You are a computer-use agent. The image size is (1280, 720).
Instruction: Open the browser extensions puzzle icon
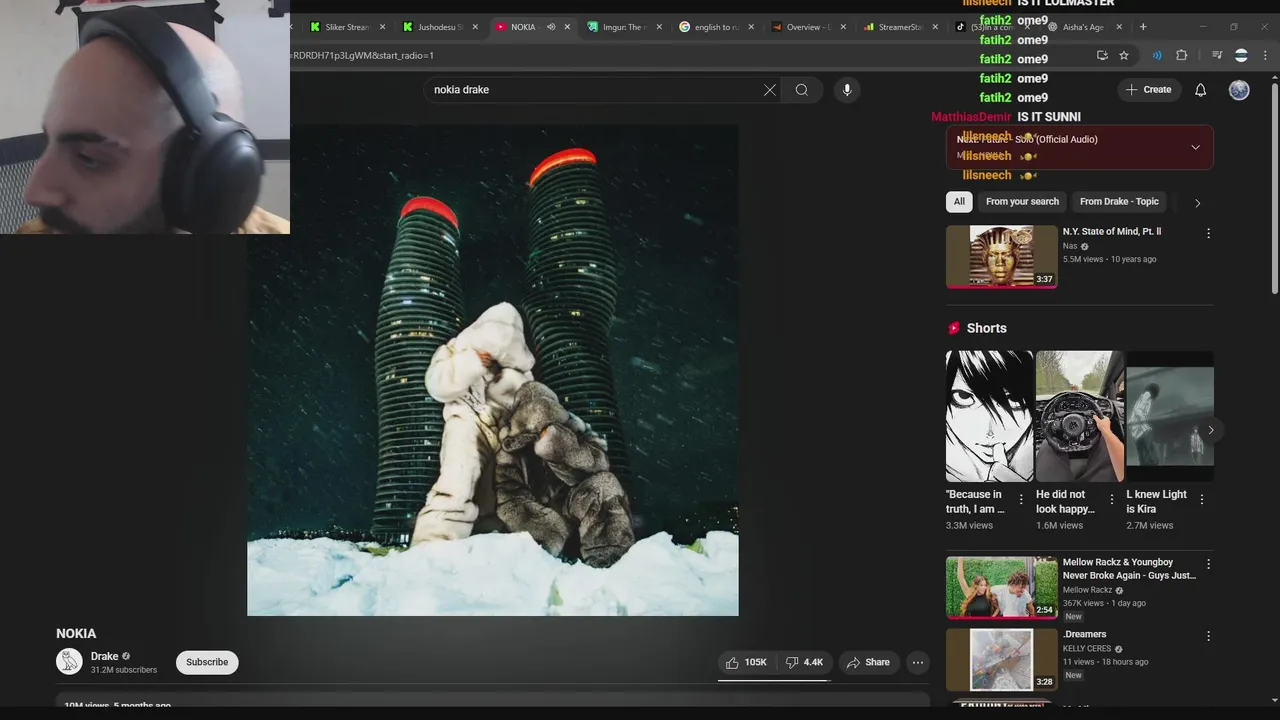click(1182, 55)
